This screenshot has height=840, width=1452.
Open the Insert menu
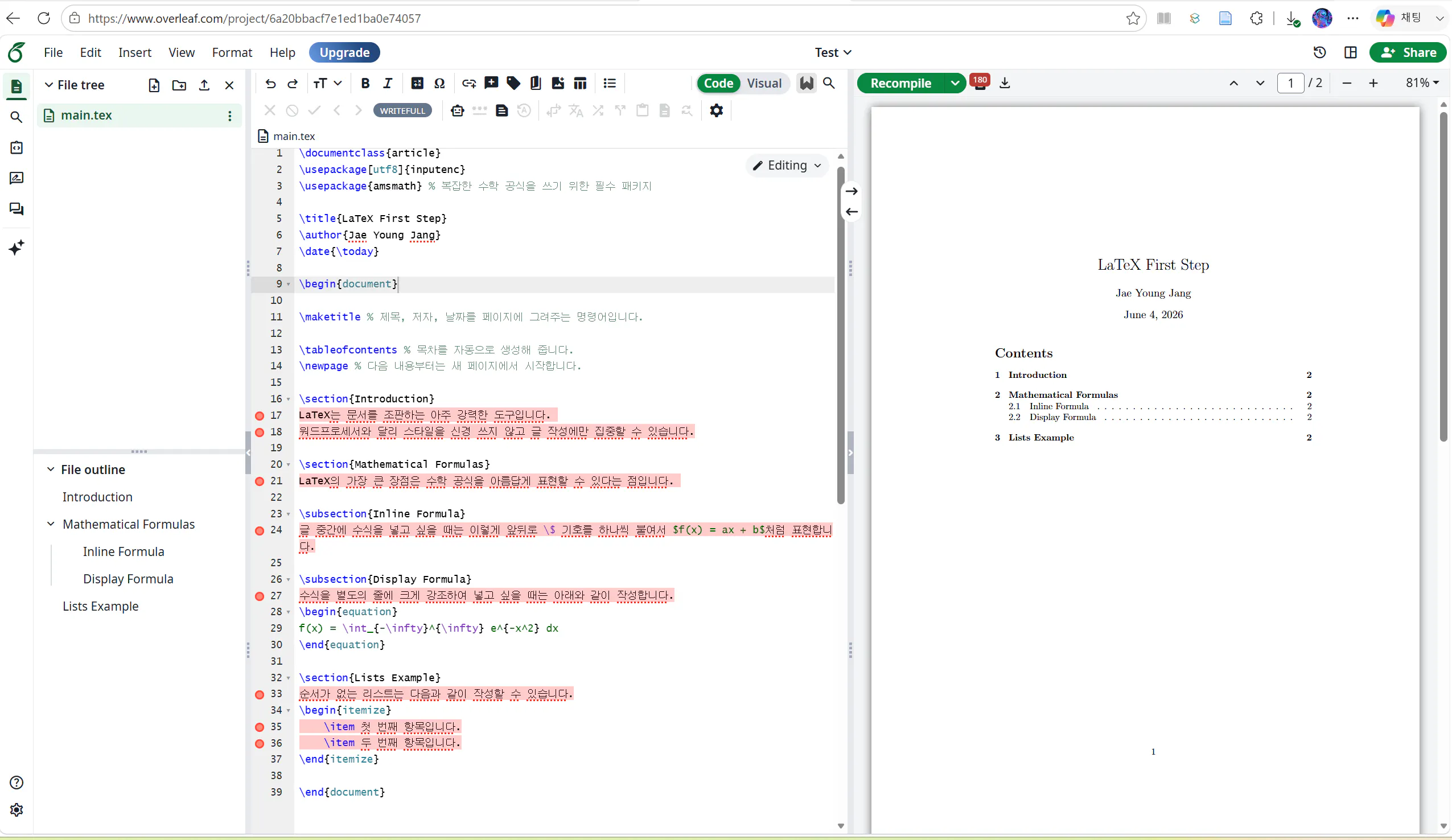(x=135, y=52)
